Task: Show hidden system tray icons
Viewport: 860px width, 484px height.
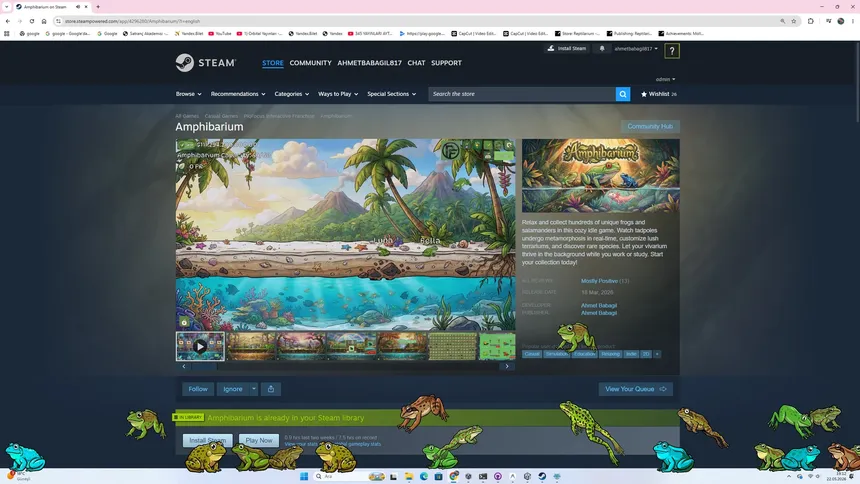Action: click(789, 476)
